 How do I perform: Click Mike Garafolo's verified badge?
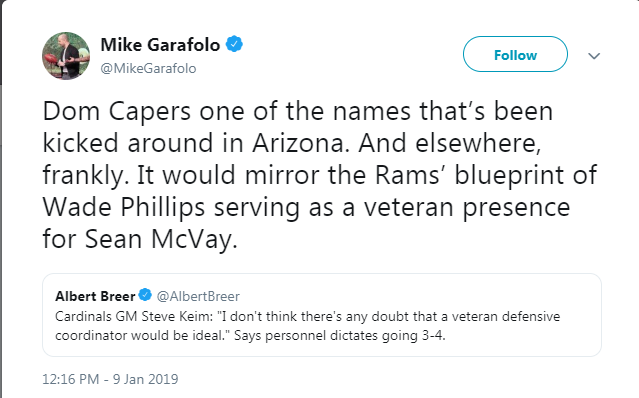pyautogui.click(x=234, y=44)
